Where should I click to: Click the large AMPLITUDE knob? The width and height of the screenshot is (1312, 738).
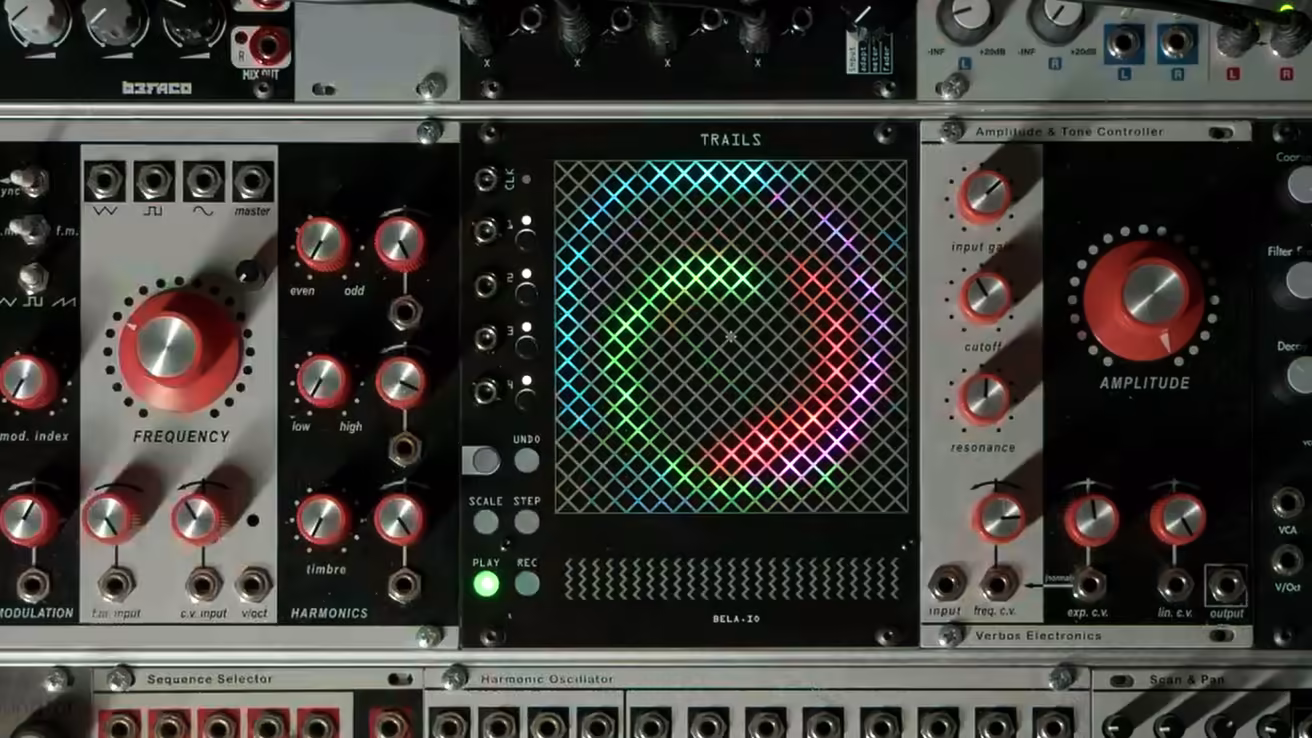tap(1144, 299)
